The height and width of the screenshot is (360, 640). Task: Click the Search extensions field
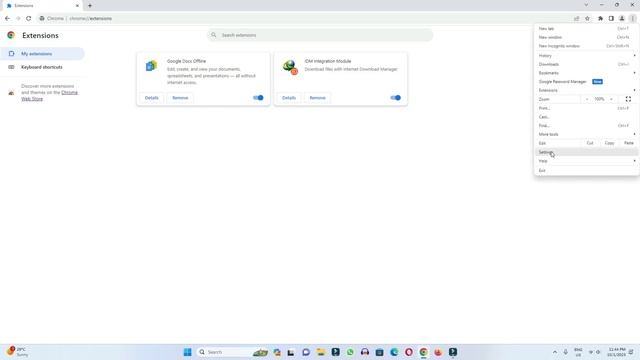coord(320,35)
